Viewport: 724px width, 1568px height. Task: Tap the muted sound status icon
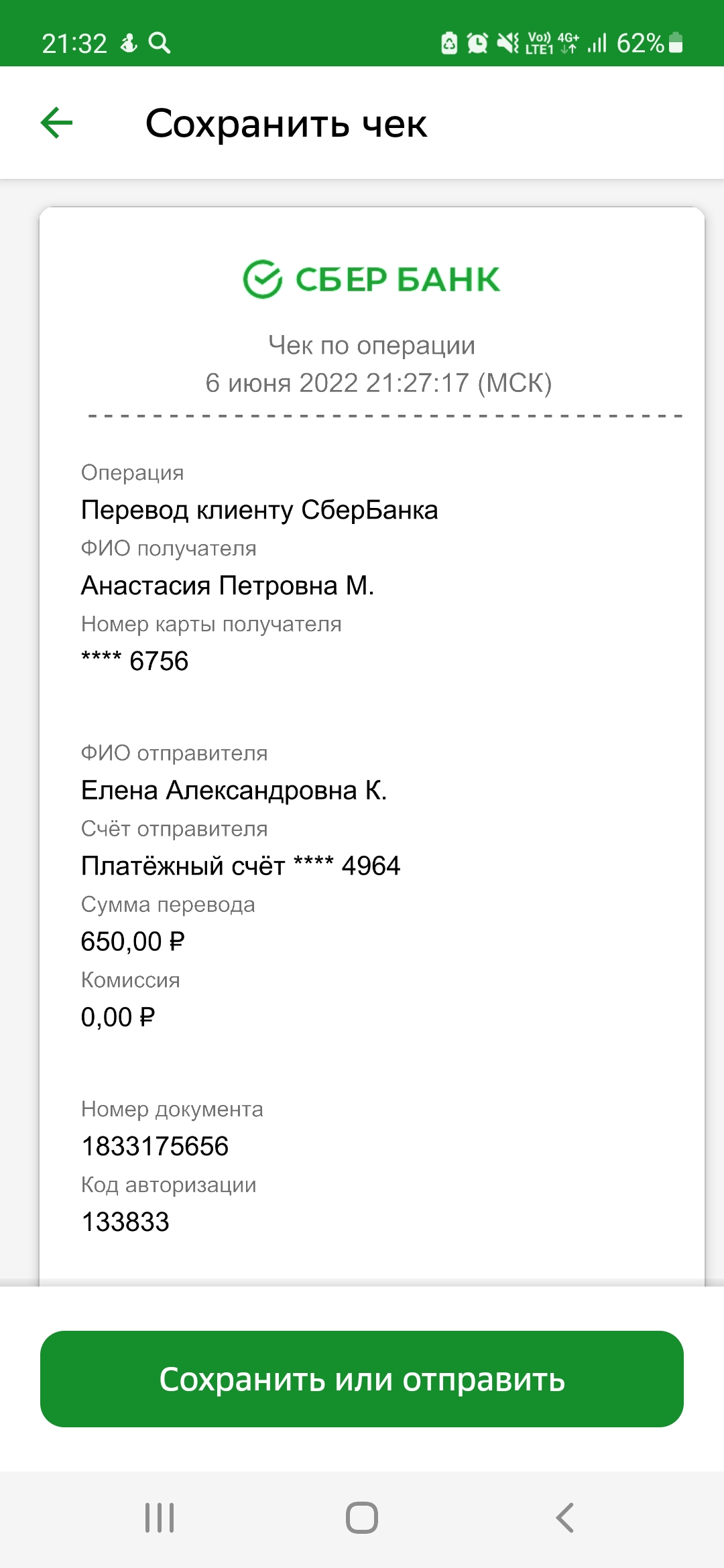[508, 43]
